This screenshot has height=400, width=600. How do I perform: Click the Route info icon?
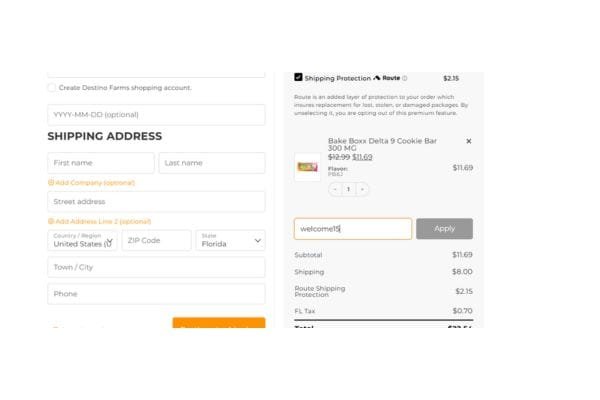pyautogui.click(x=405, y=78)
